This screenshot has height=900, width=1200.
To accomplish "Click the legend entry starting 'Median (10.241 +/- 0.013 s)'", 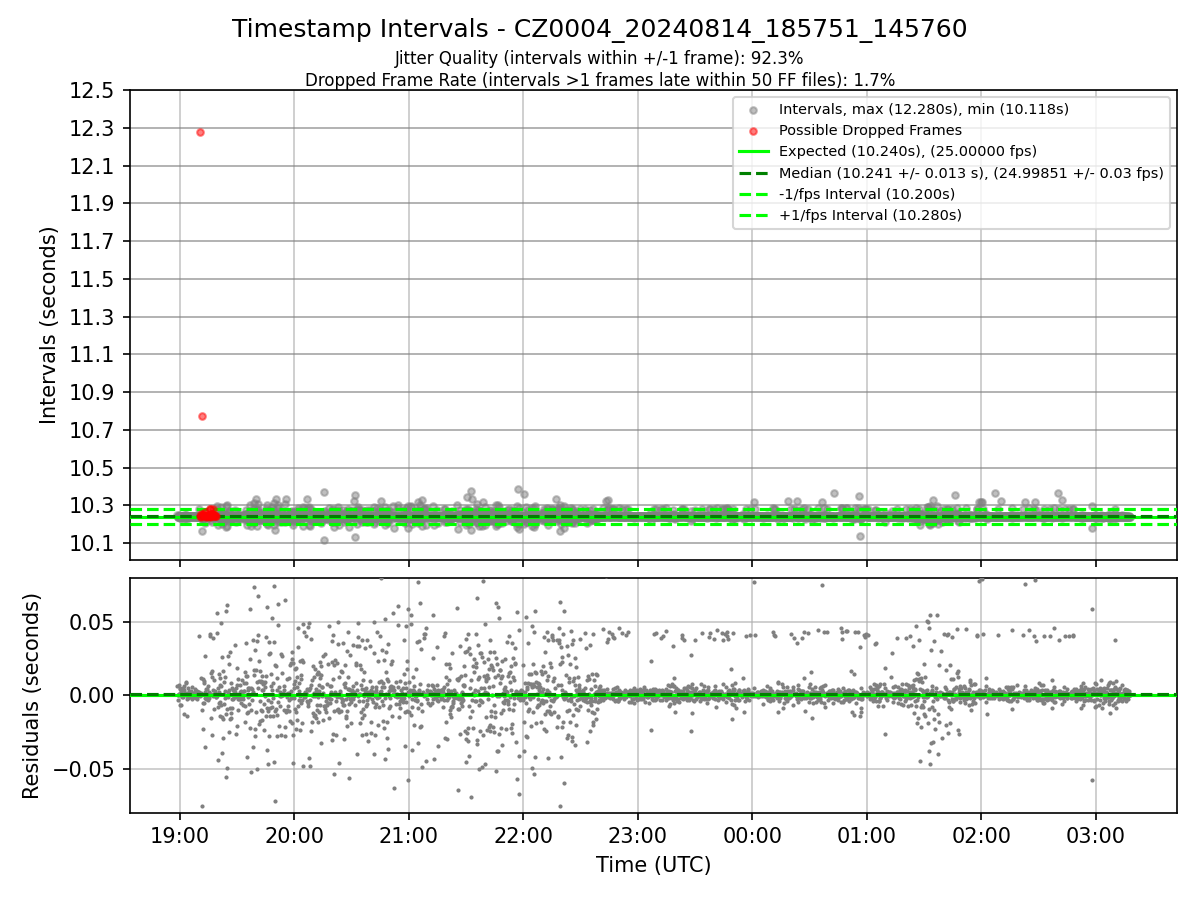I will point(971,172).
